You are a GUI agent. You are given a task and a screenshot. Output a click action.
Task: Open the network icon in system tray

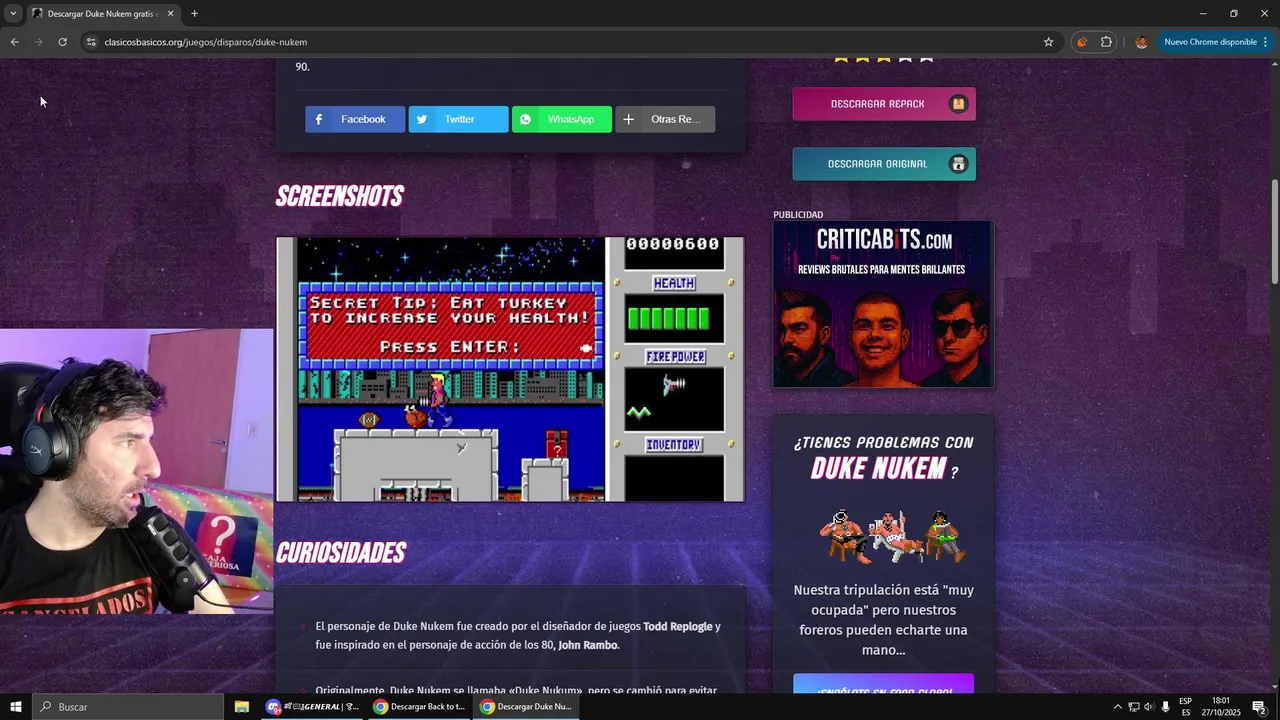coord(1133,707)
